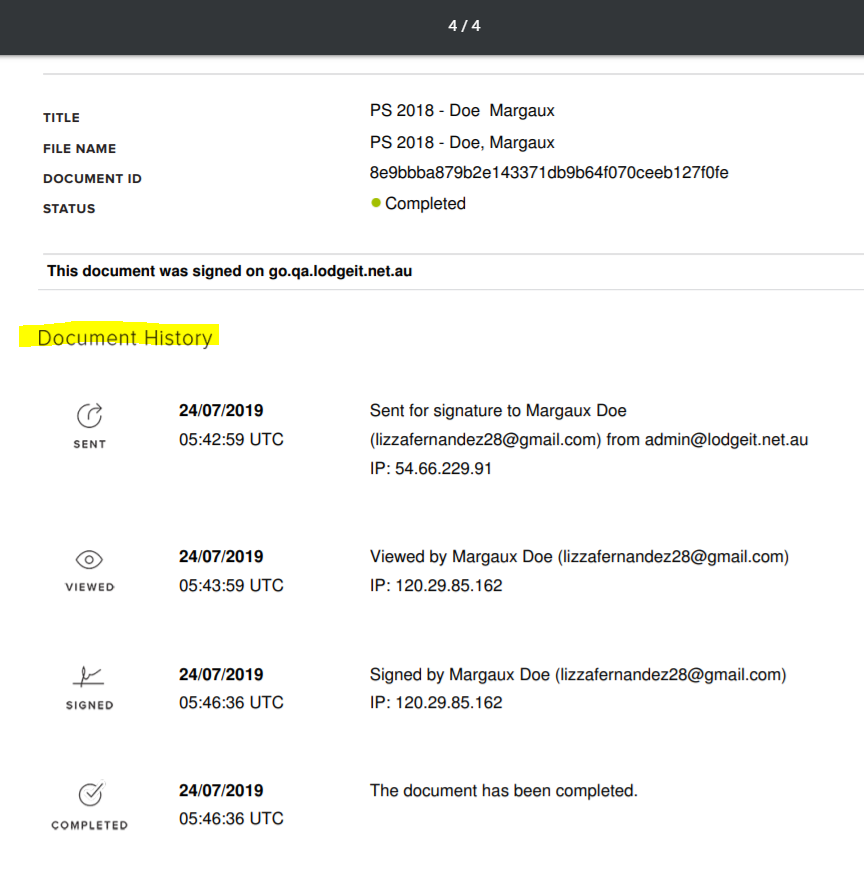Click the VIEWED label under eye icon
Image resolution: width=864 pixels, height=887 pixels.
tap(89, 587)
